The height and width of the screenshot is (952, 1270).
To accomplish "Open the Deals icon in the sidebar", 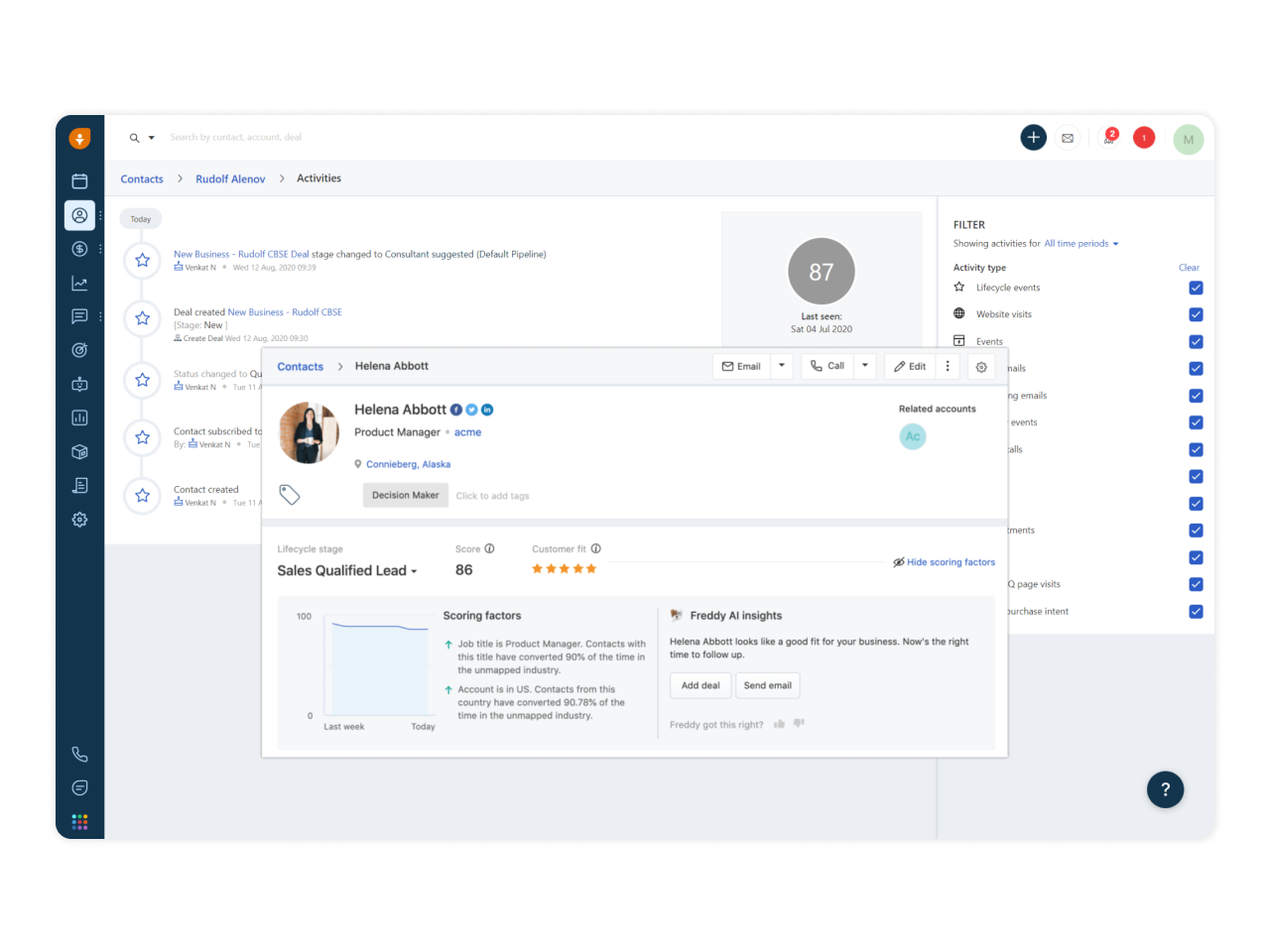I will click(x=79, y=249).
